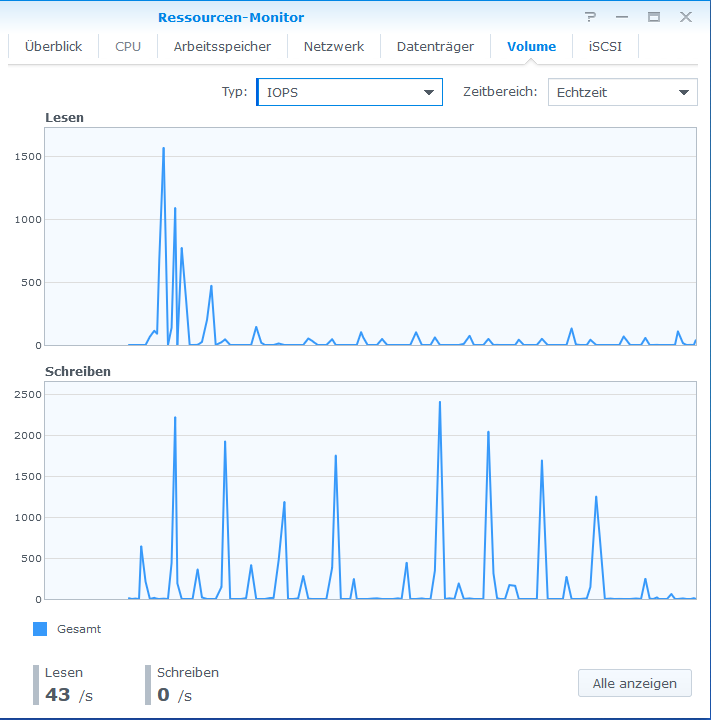Select the Volume tab
711x720 pixels.
click(x=531, y=46)
